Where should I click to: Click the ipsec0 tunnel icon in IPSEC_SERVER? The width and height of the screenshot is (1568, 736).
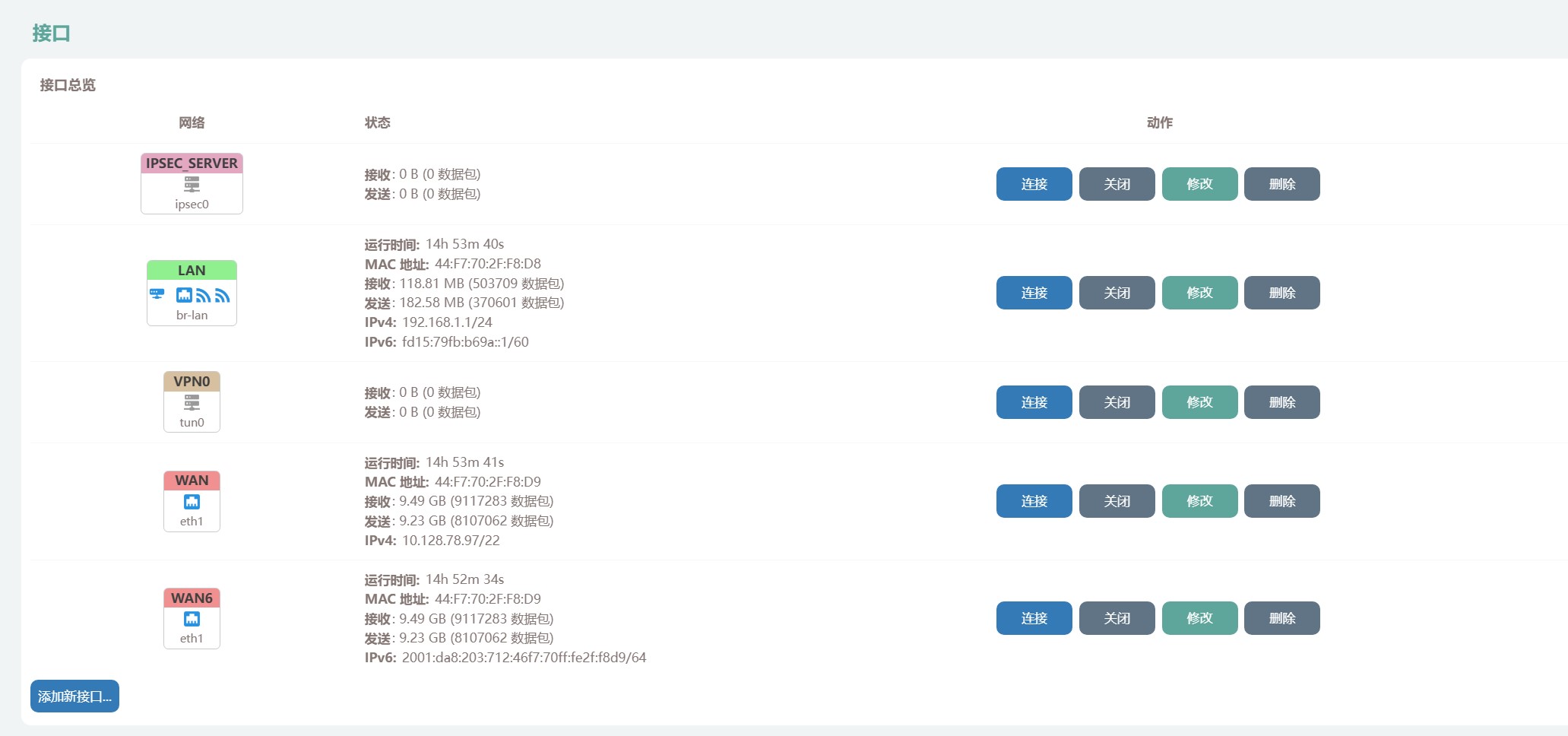(x=192, y=185)
